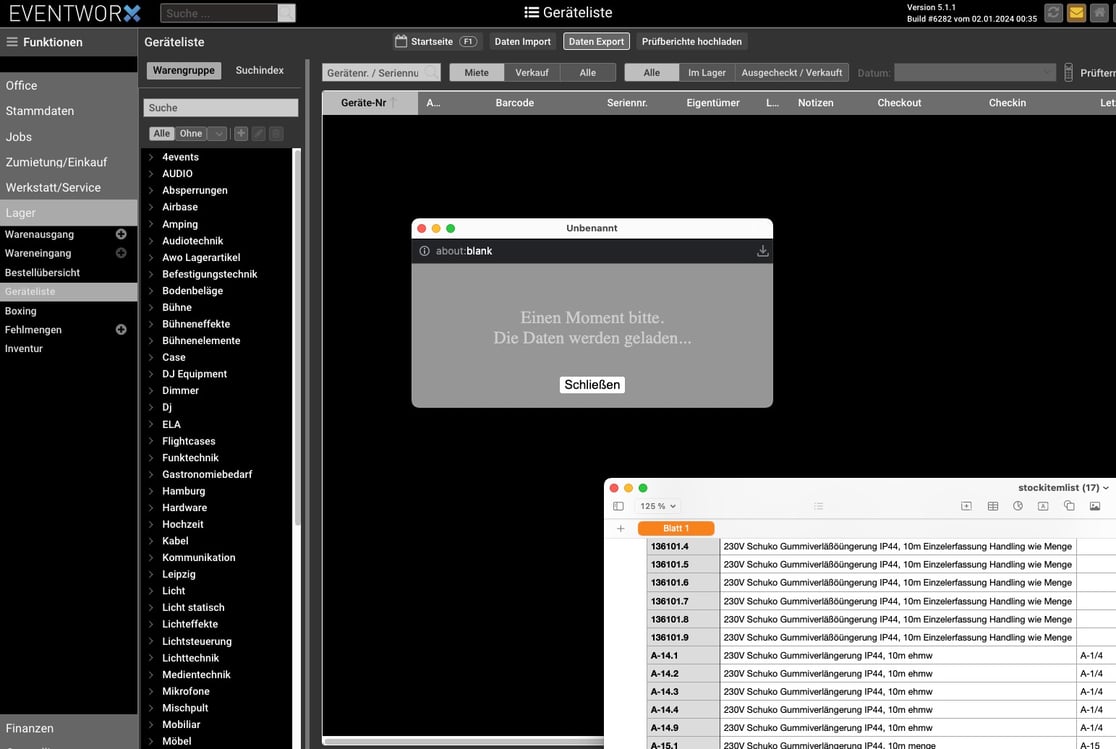
Task: Add new Warengruppe with plus icon
Action: [241, 134]
